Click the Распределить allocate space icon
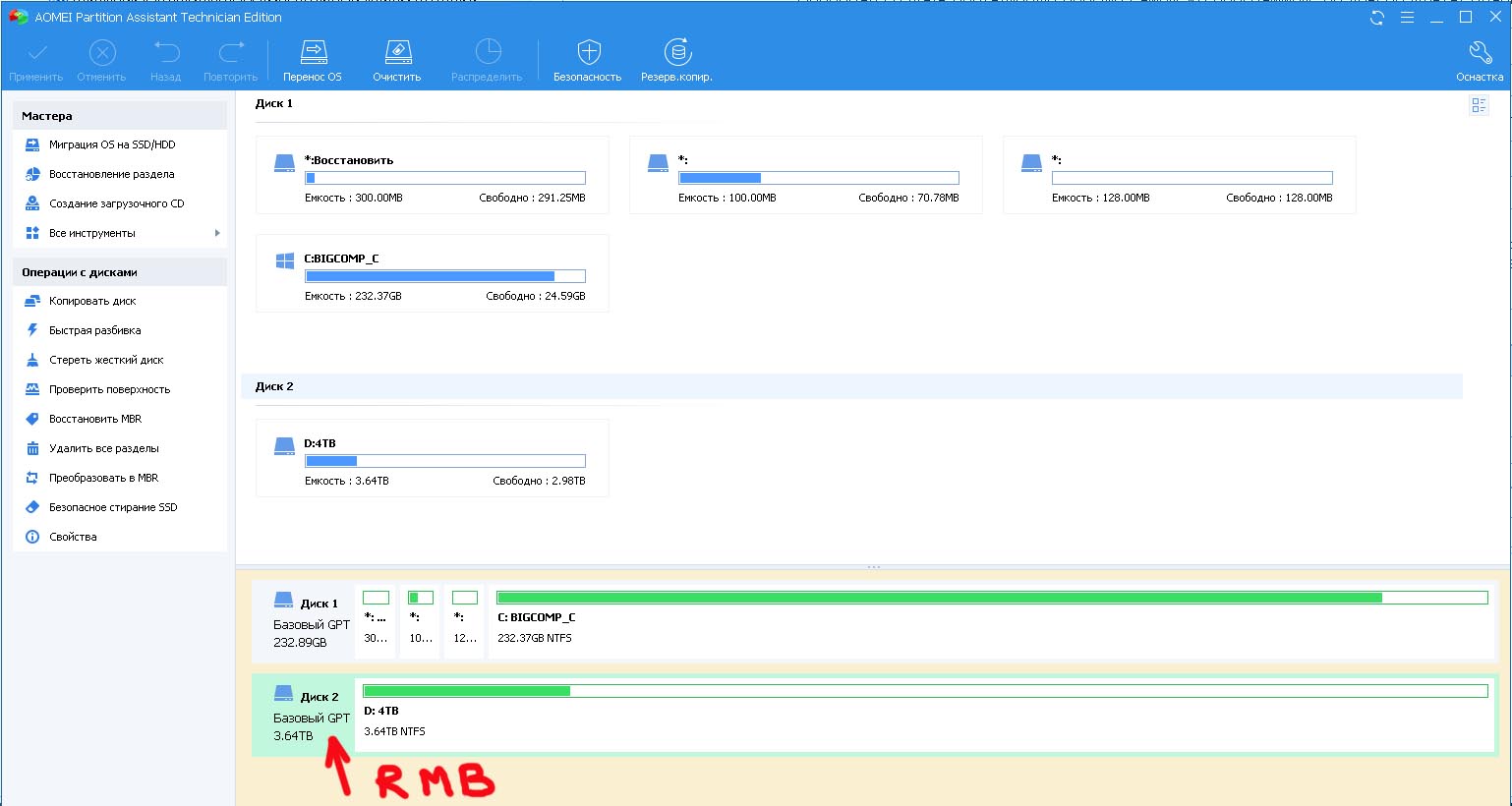 [488, 52]
